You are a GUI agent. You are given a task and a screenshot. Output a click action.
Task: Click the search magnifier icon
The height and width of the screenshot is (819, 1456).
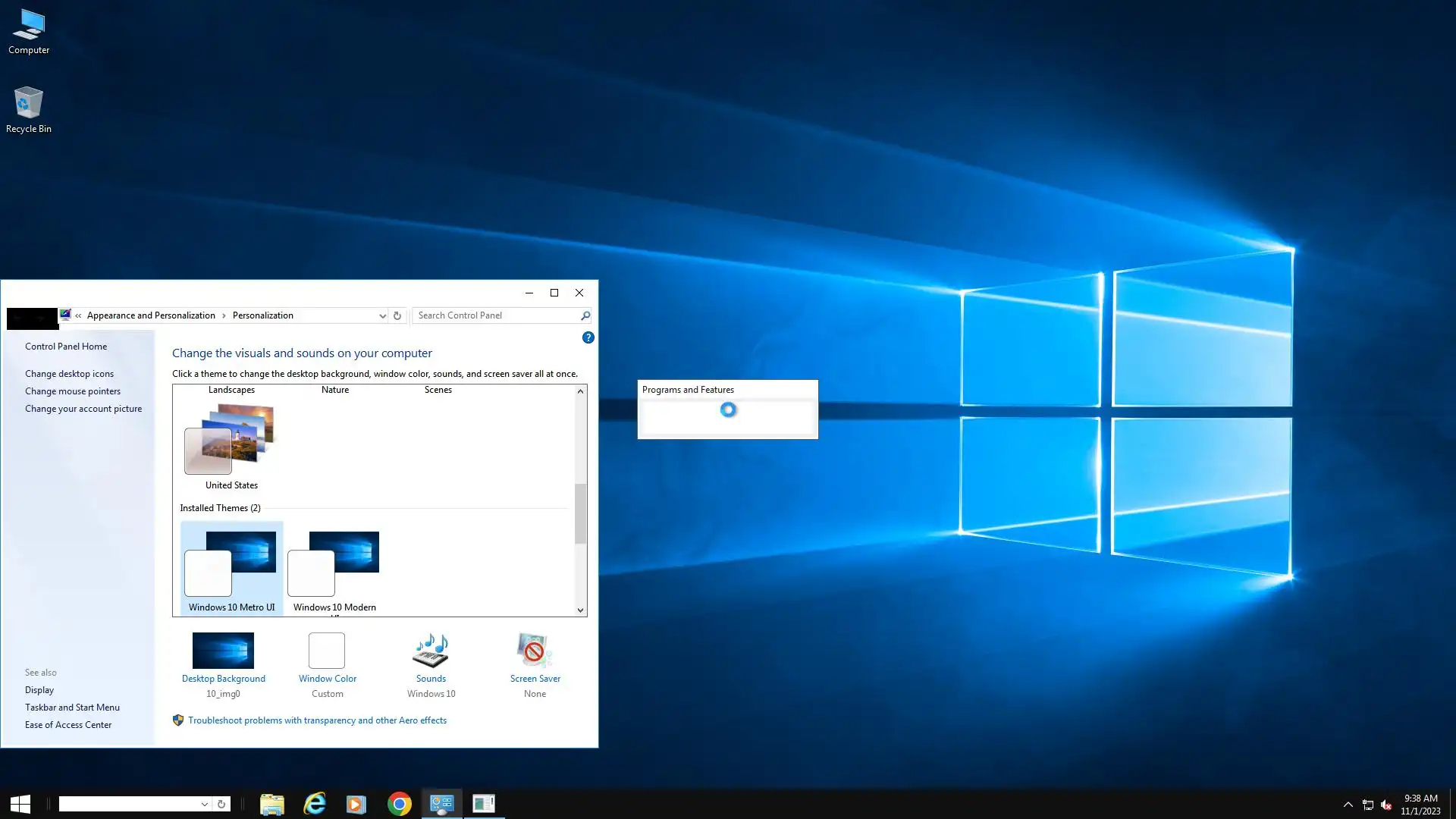tap(585, 315)
